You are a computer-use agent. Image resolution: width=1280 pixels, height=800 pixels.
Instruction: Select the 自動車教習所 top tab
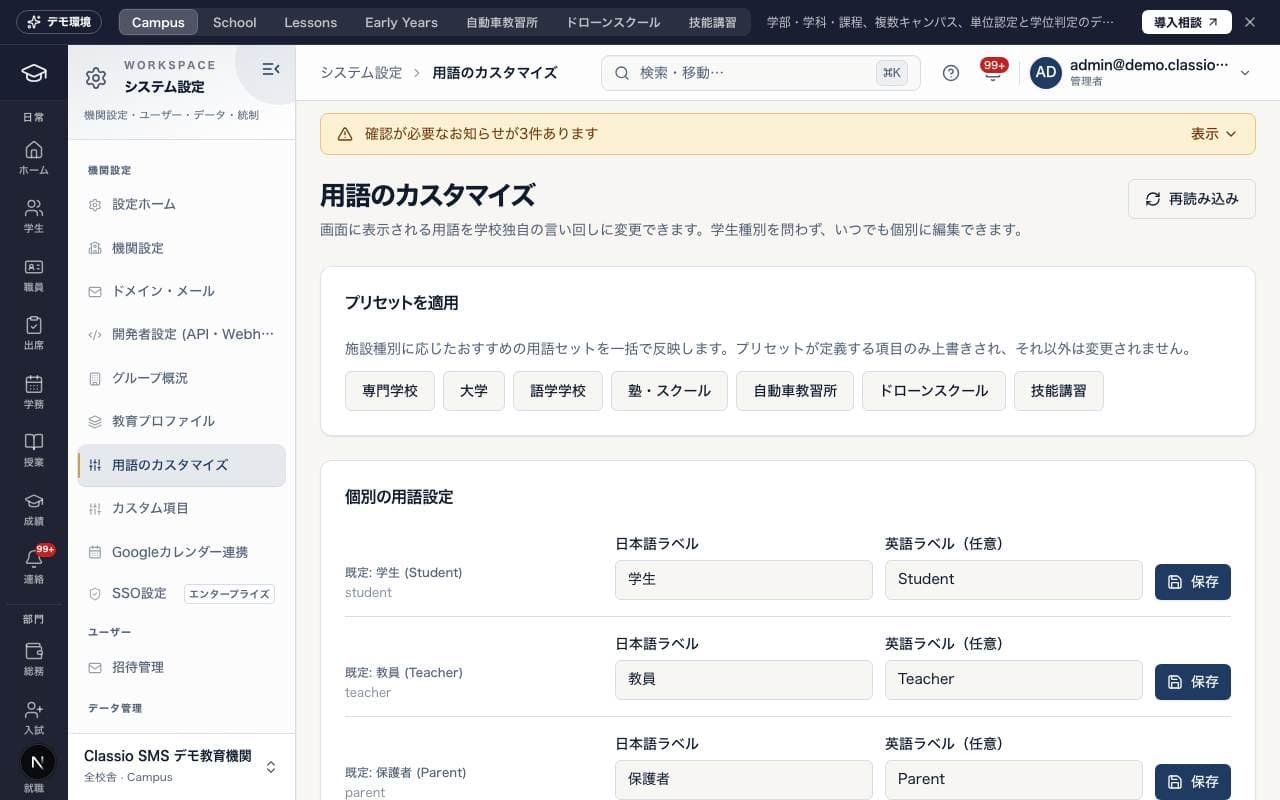[x=502, y=22]
